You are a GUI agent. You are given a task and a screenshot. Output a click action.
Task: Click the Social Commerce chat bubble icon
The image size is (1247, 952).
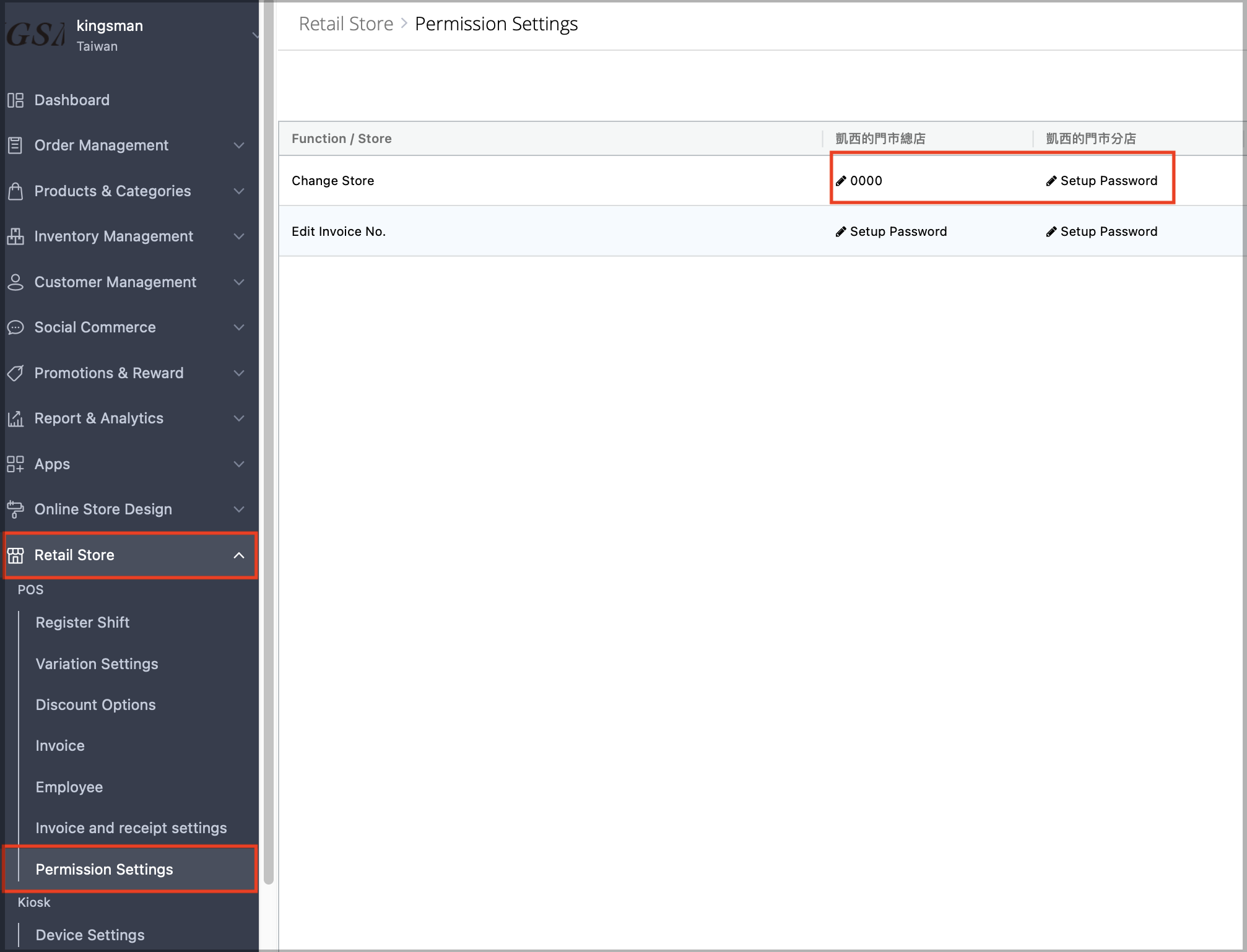tap(15, 327)
